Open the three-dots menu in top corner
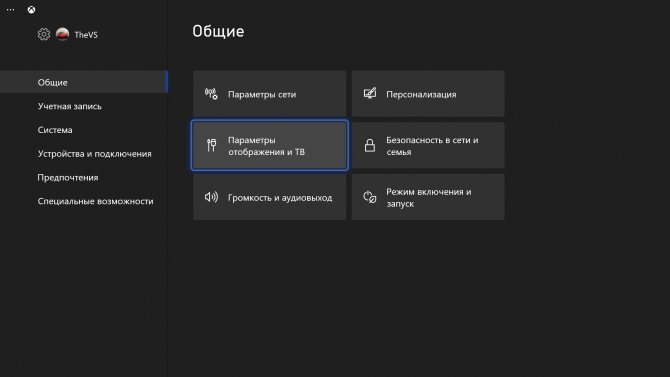670x377 pixels. point(10,9)
